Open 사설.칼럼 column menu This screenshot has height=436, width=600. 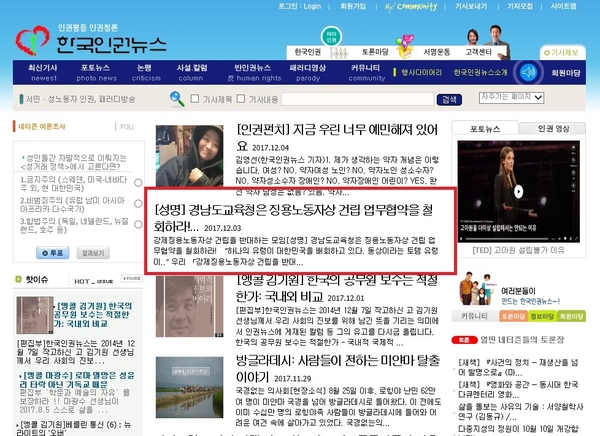point(192,72)
